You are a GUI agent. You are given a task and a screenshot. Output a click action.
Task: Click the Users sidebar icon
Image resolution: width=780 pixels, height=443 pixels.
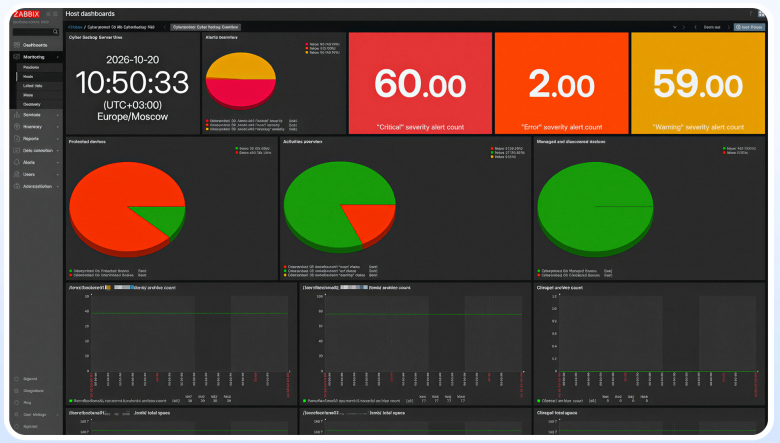[x=17, y=175]
